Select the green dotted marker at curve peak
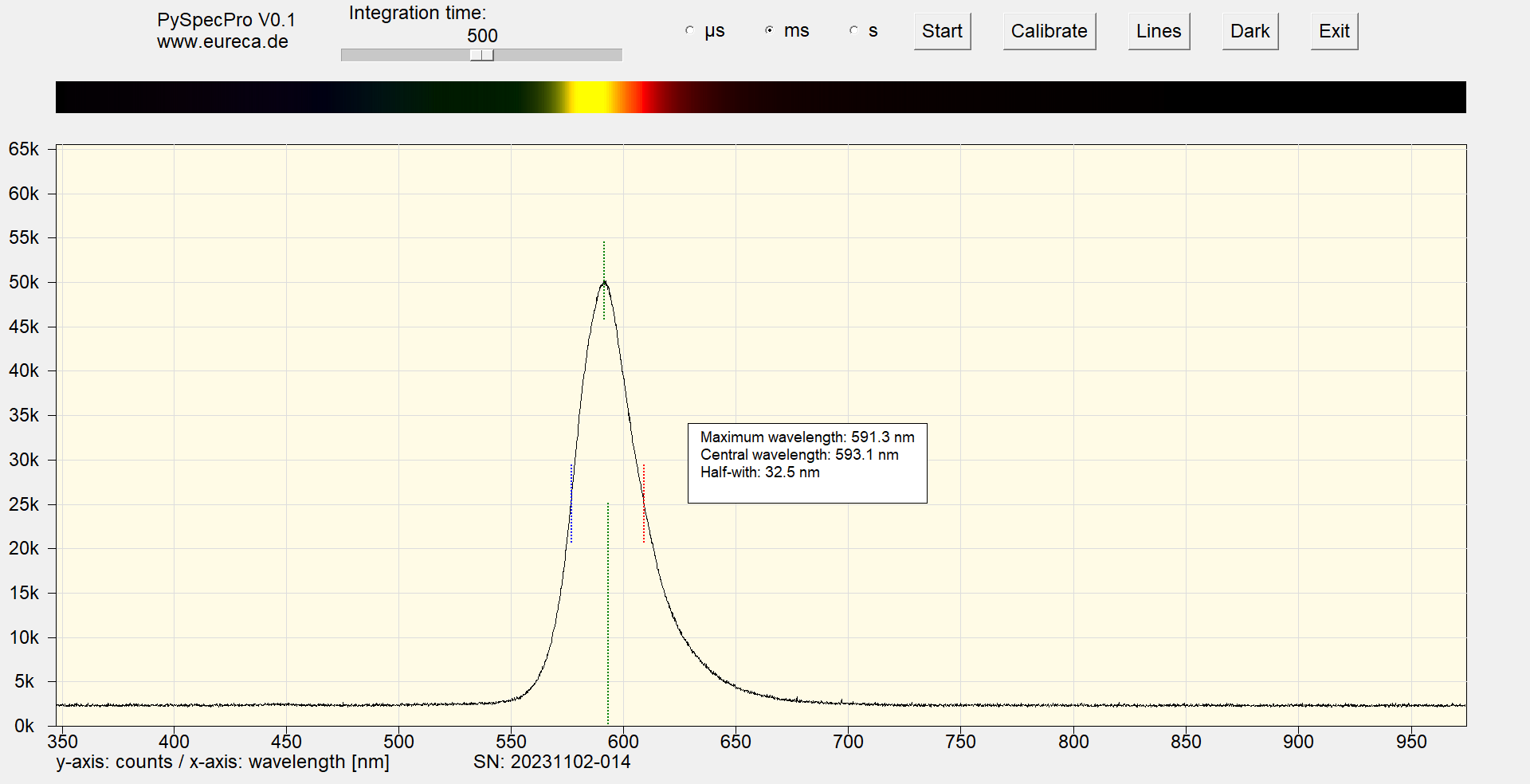 [604, 280]
